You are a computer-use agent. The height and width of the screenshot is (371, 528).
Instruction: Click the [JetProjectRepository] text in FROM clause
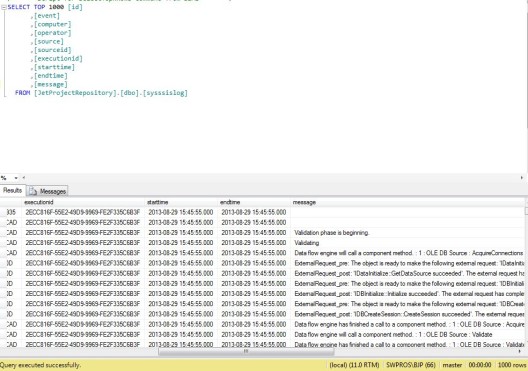click(75, 93)
